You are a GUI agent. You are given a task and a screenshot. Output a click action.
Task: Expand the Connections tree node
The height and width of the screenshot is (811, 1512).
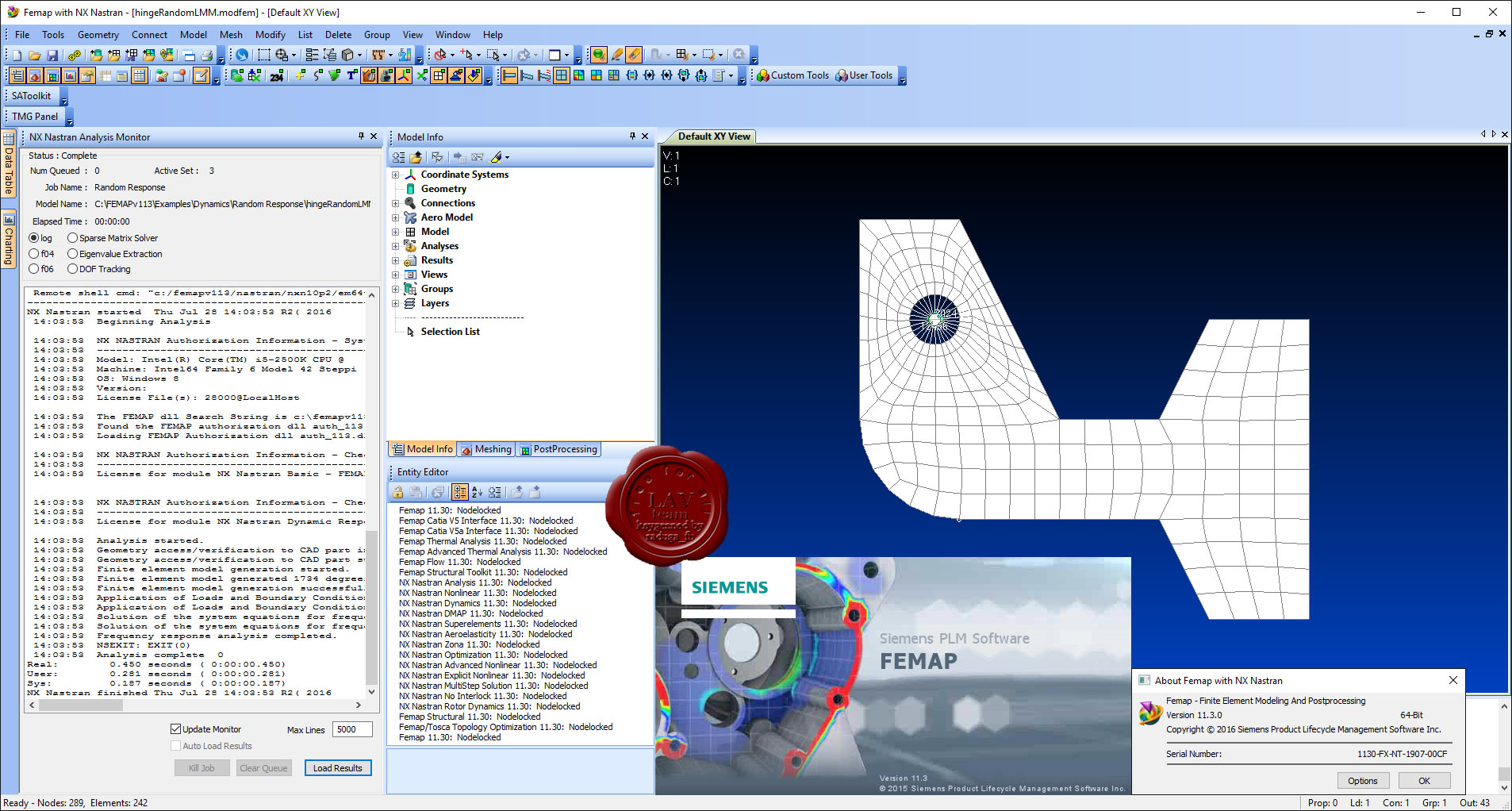click(395, 203)
